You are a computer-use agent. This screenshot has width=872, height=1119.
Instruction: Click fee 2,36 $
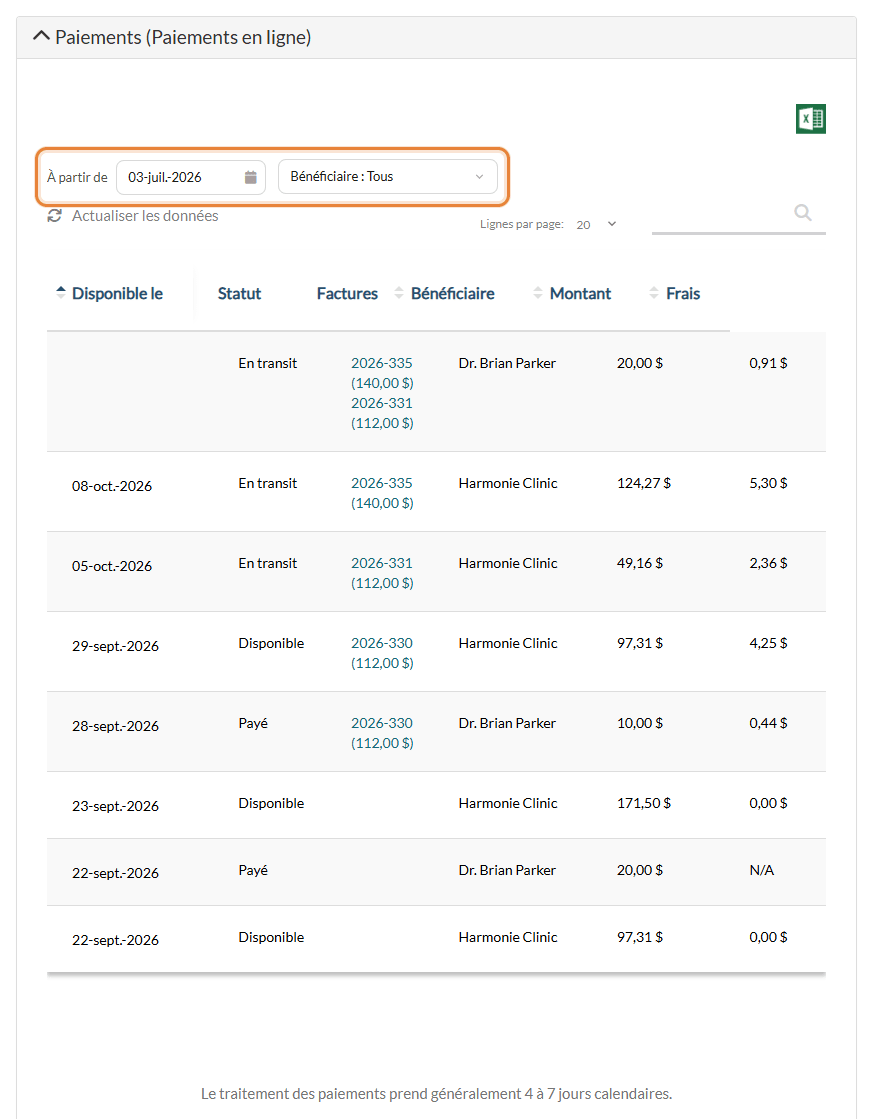[769, 563]
